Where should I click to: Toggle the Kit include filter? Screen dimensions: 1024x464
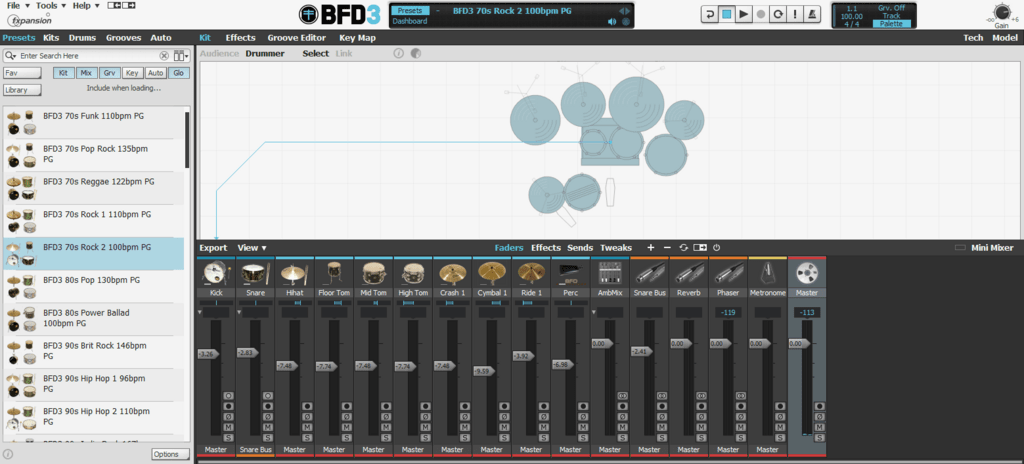(x=63, y=73)
